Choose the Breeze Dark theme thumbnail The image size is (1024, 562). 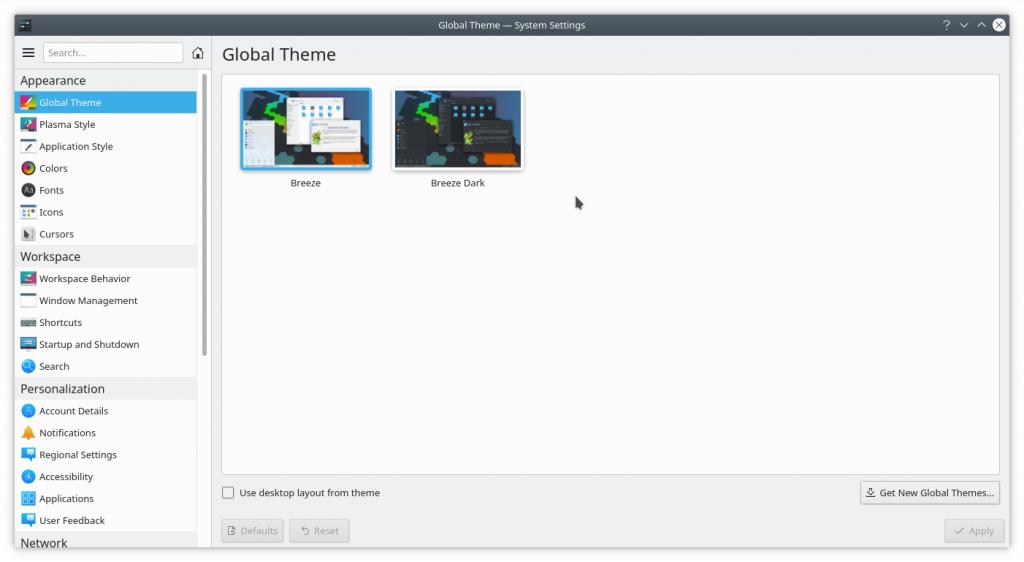(458, 130)
